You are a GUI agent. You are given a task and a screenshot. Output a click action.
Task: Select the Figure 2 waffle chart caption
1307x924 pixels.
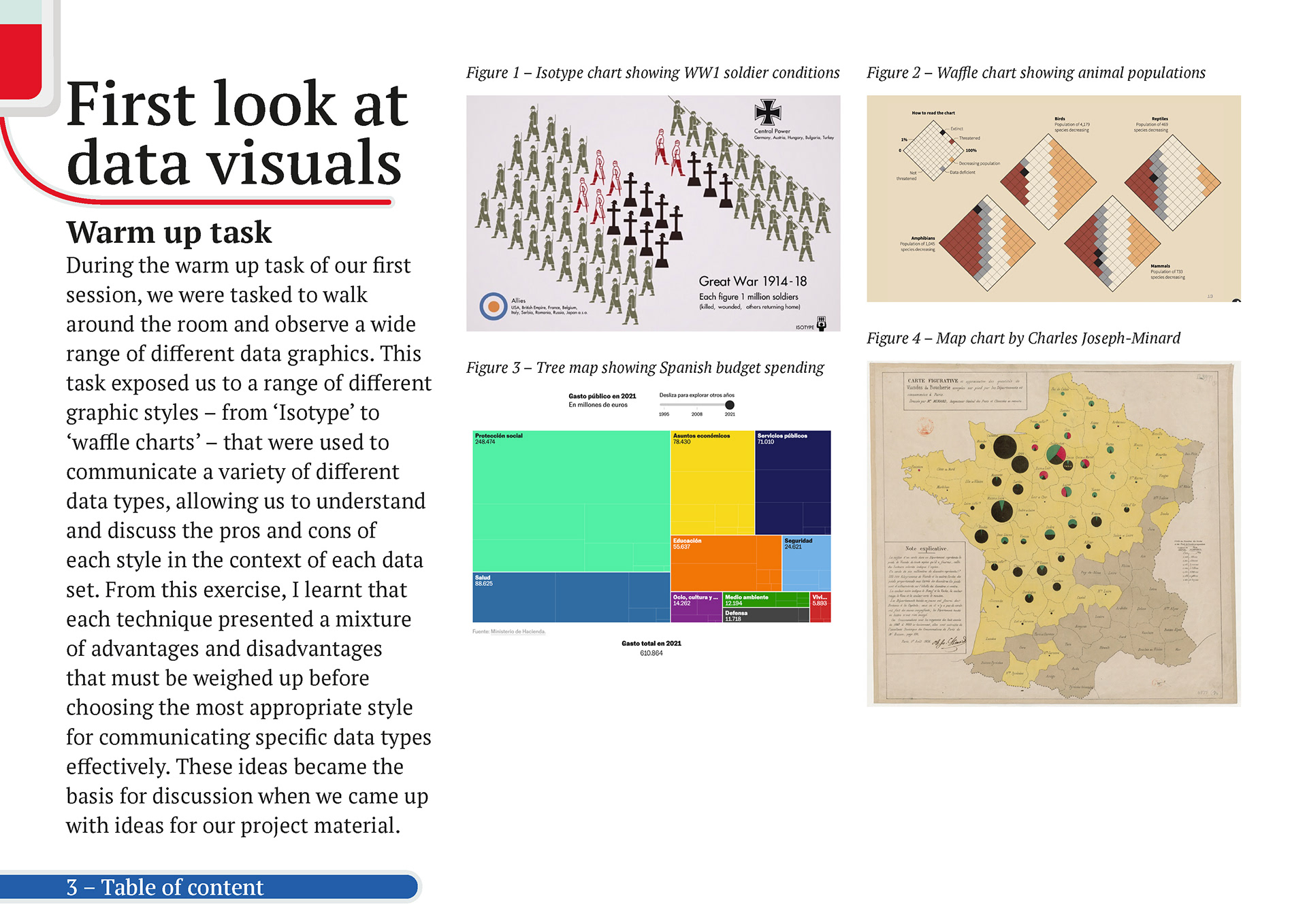tap(1035, 73)
